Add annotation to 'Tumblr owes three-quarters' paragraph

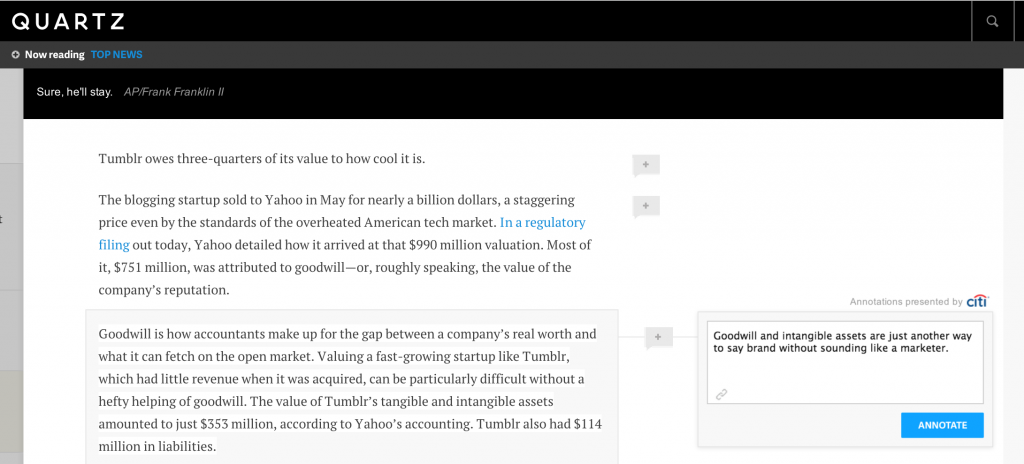(x=646, y=165)
